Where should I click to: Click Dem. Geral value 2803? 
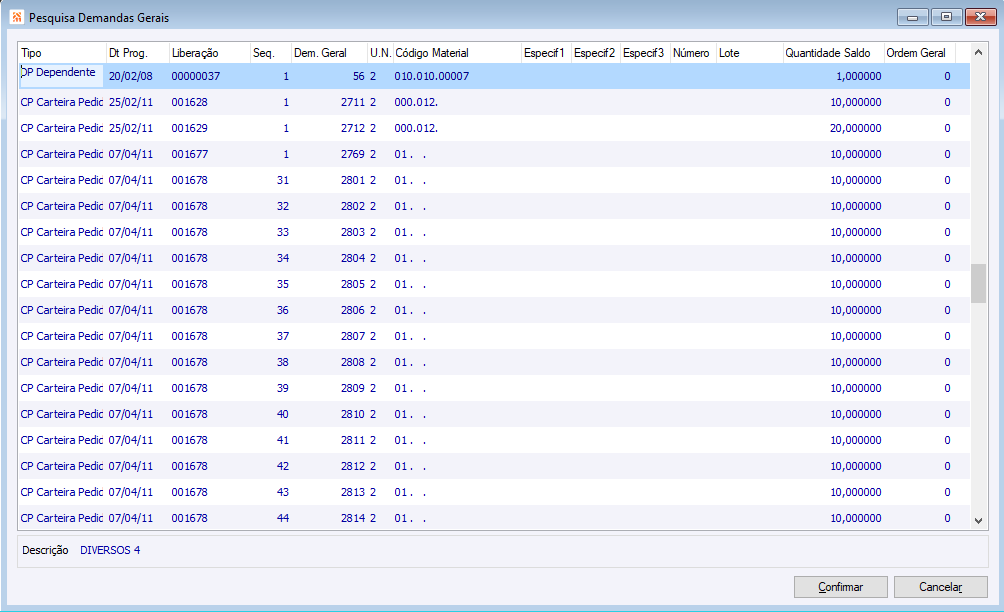pyautogui.click(x=353, y=232)
